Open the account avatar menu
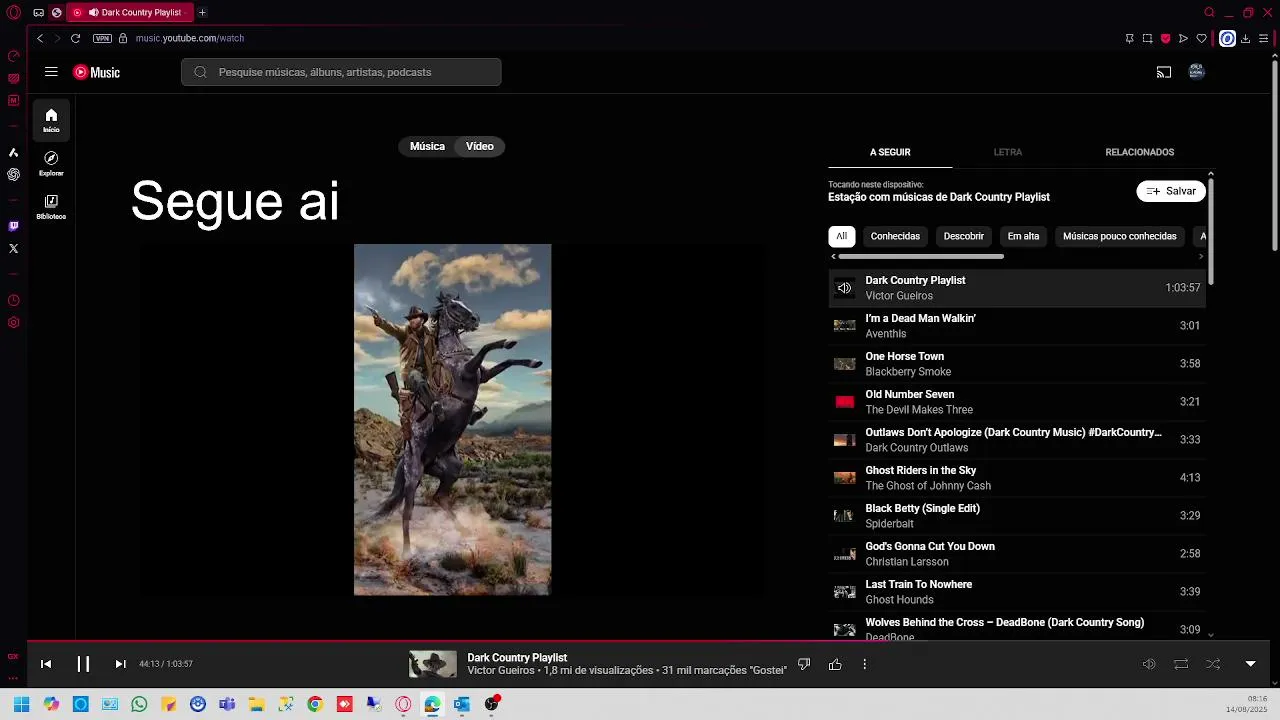This screenshot has height=720, width=1280. pos(1196,72)
